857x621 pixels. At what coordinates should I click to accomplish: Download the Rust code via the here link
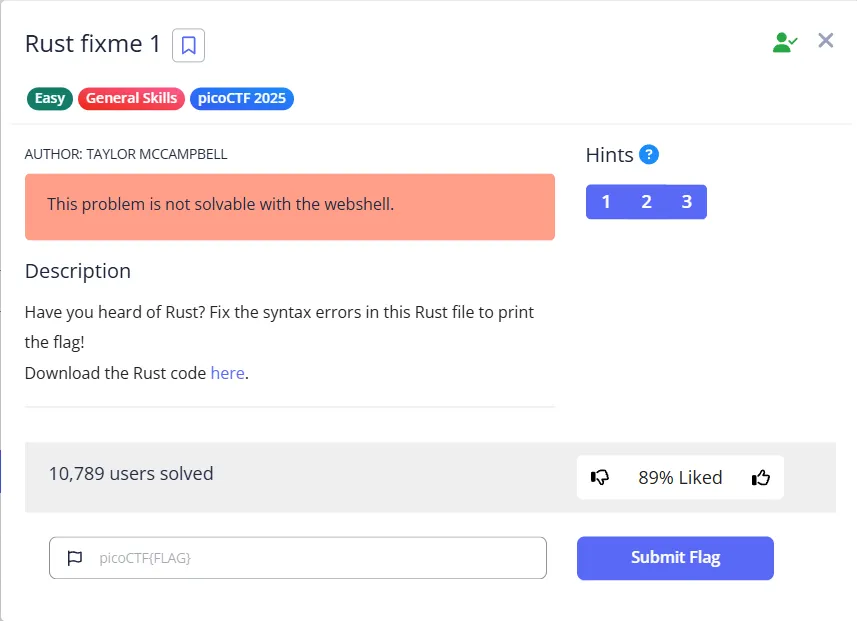coord(227,373)
